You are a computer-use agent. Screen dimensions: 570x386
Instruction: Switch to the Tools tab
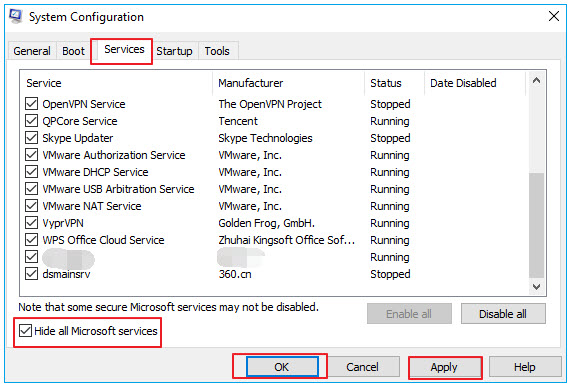(217, 51)
